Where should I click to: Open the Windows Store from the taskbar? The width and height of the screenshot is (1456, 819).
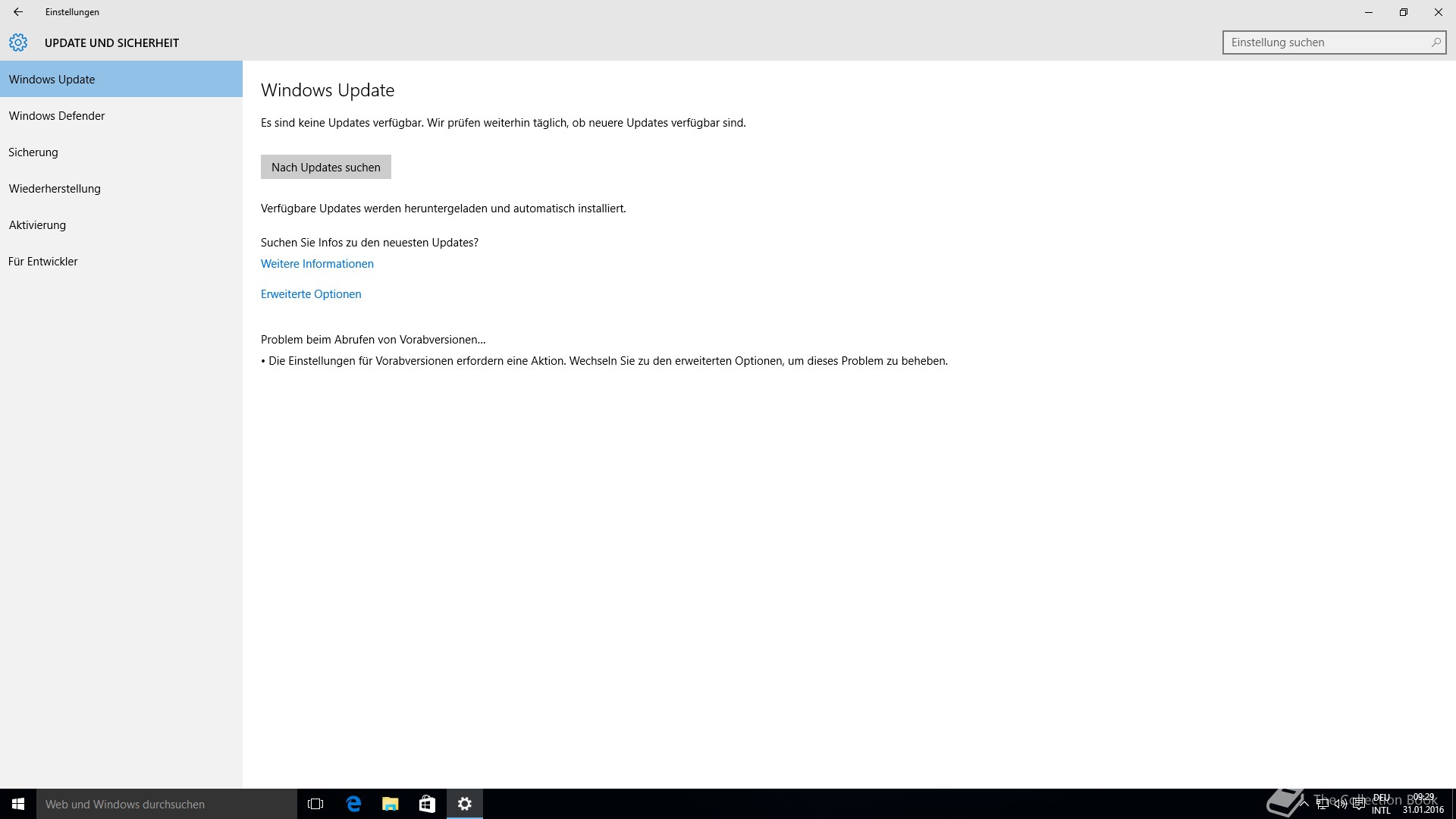[x=428, y=804]
